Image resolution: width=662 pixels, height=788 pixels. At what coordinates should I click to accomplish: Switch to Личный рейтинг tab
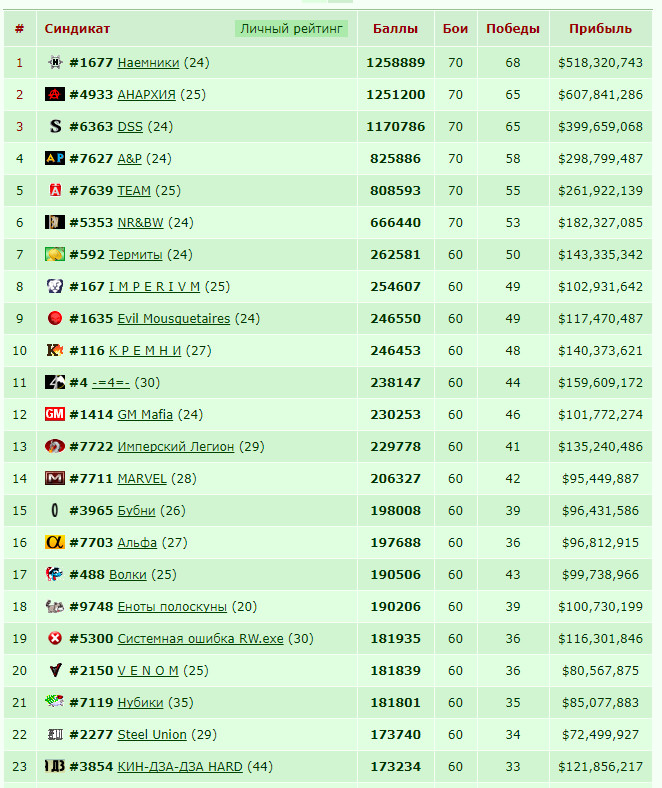coord(291,29)
